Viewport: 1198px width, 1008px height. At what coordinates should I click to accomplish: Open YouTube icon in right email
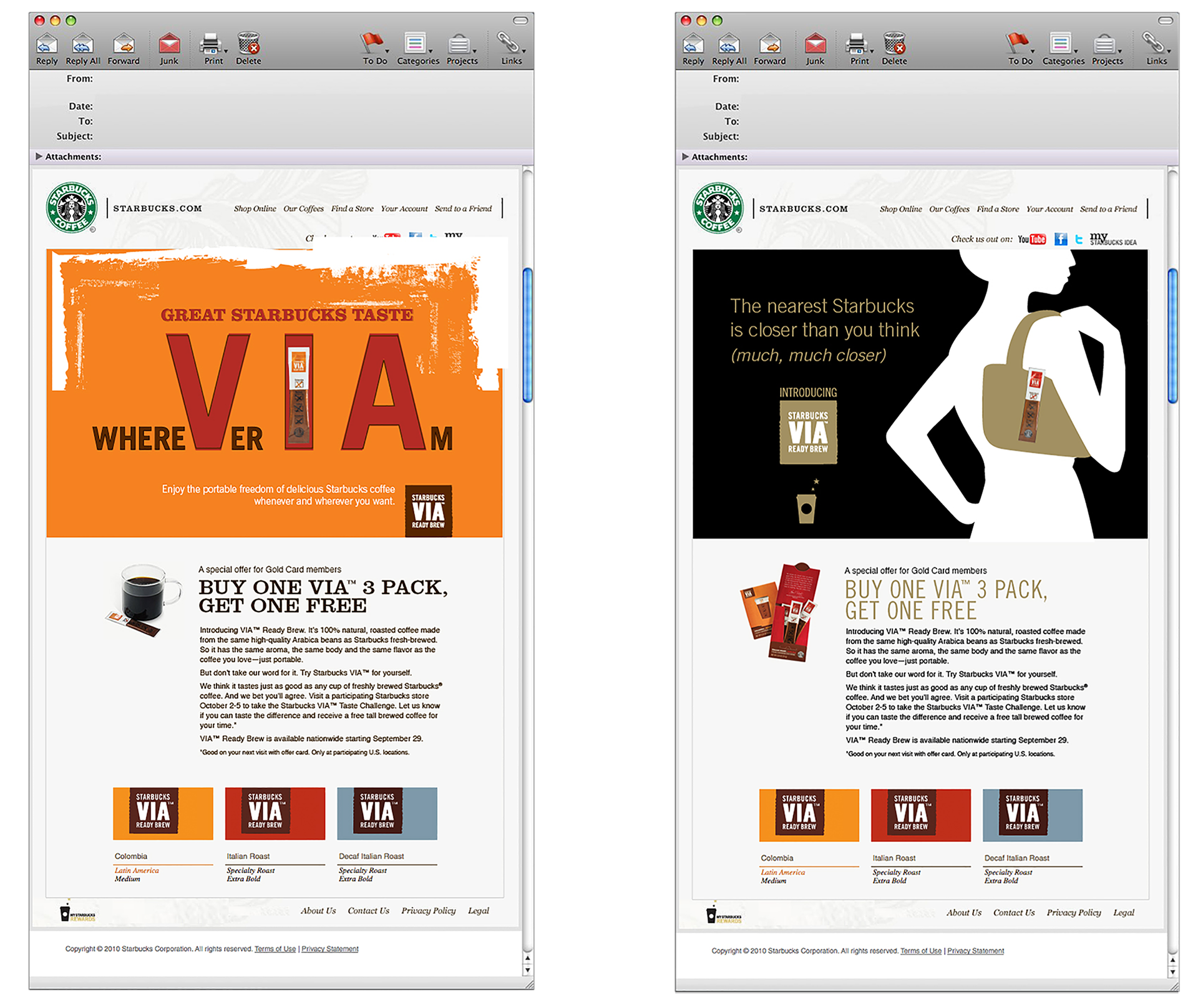pos(1032,240)
